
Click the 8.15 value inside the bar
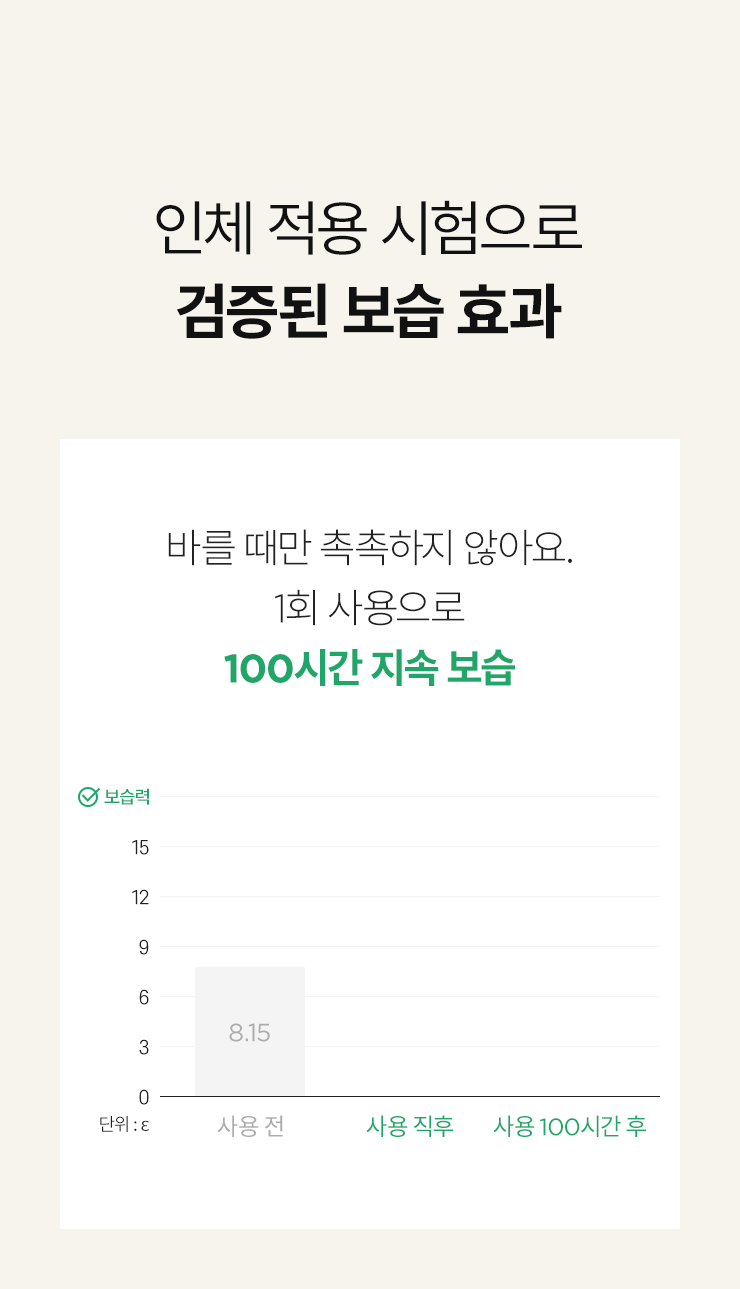pyautogui.click(x=250, y=1033)
